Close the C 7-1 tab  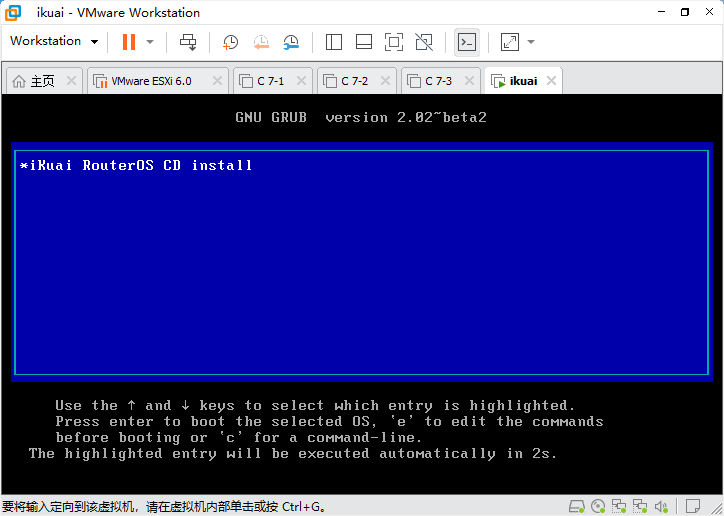click(301, 81)
